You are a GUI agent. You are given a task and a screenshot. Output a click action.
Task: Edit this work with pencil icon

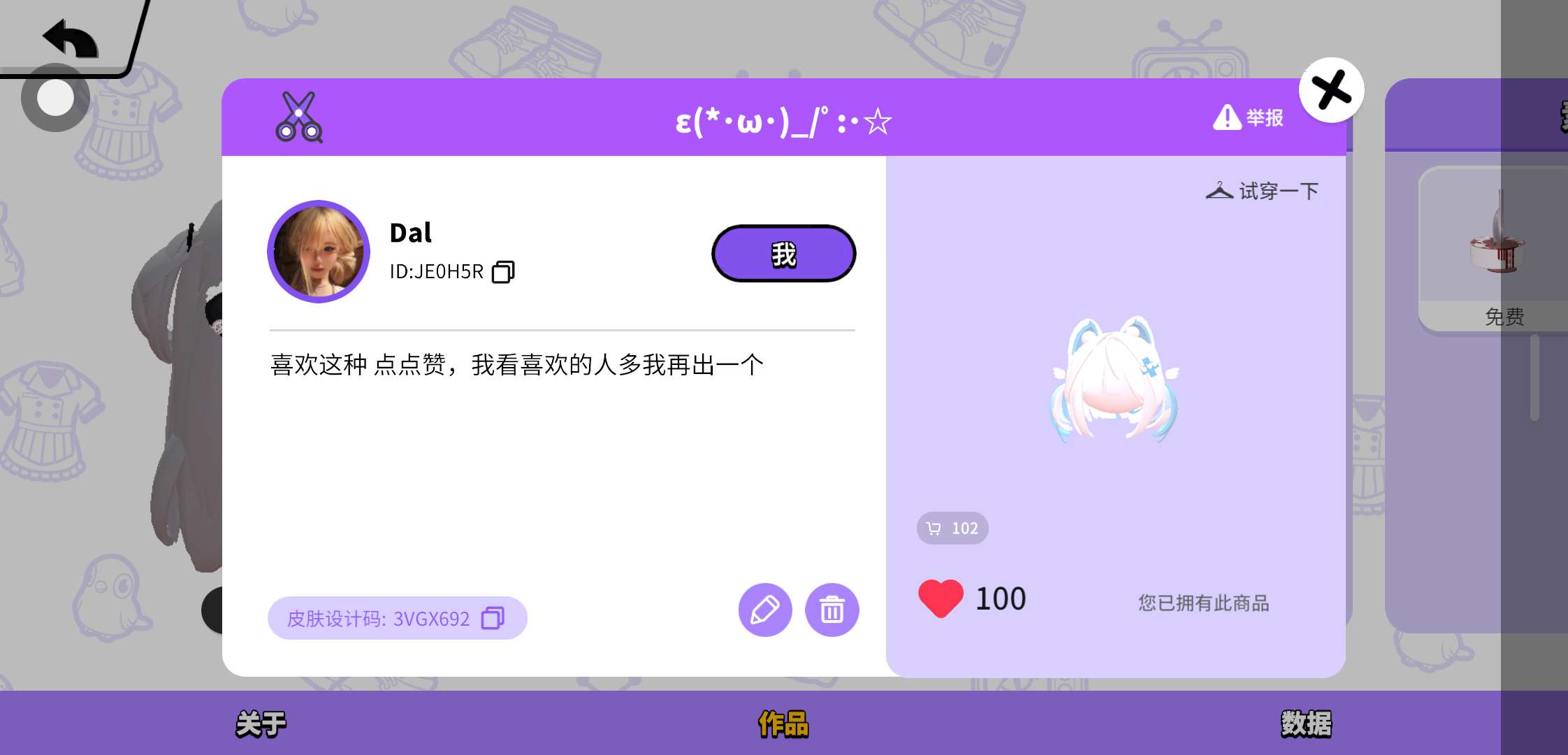[765, 610]
